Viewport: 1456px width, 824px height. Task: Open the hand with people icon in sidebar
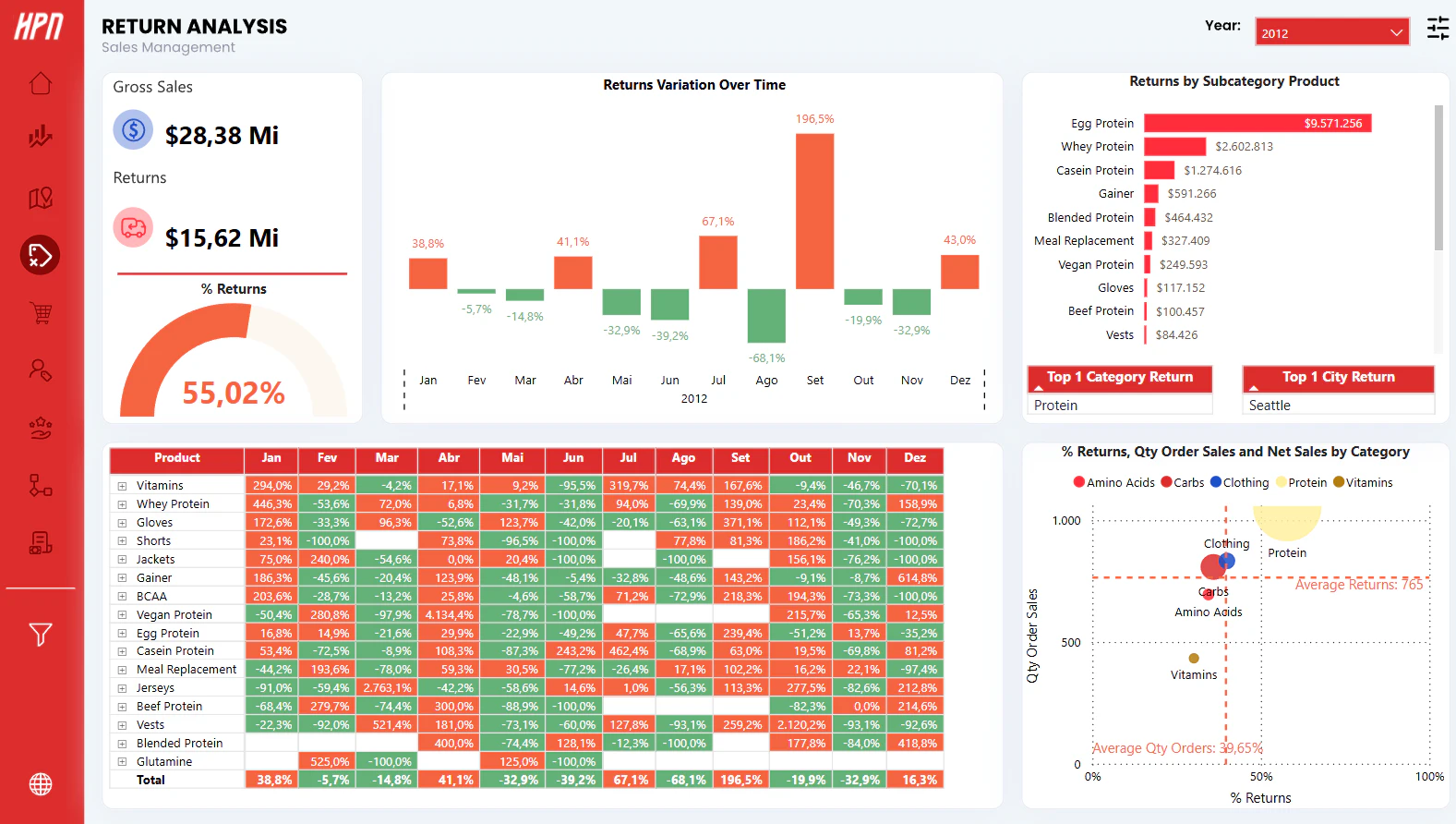point(41,428)
